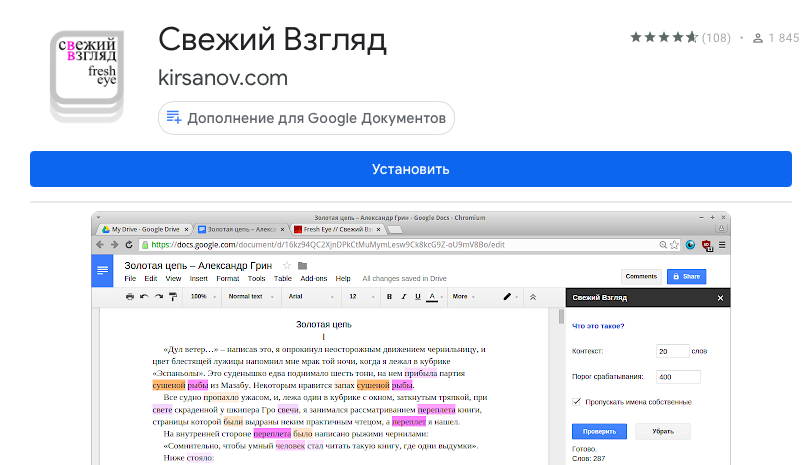812x465 pixels.
Task: Open the star rating with 108 reviews
Action: click(x=680, y=38)
